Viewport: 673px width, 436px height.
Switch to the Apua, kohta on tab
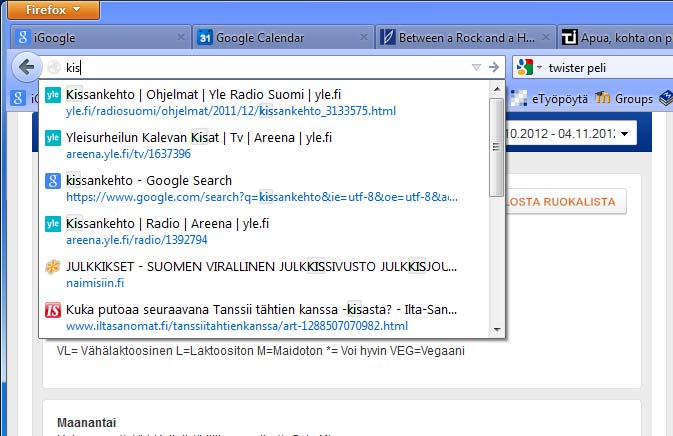coord(615,38)
